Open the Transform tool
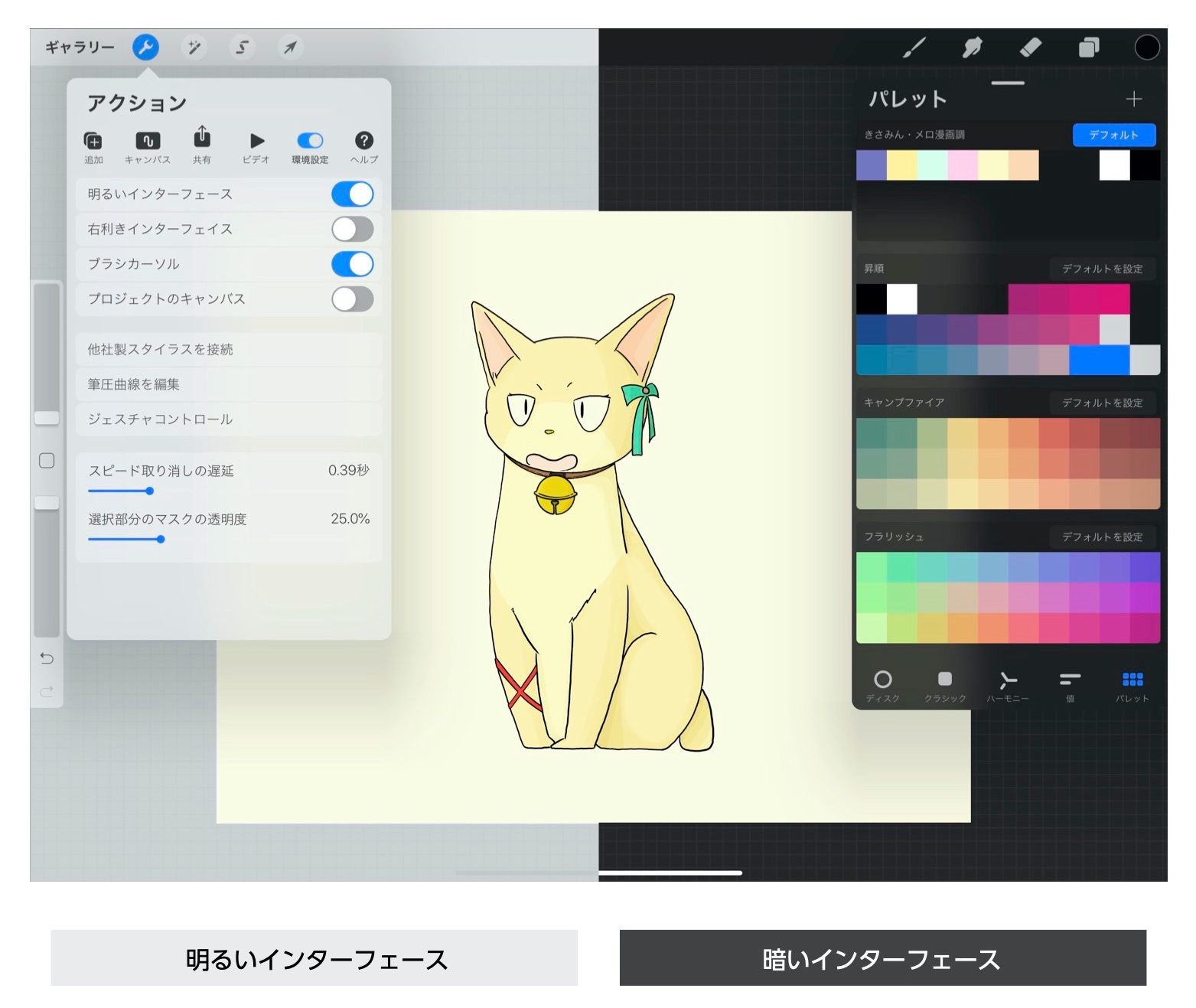The image size is (1196, 1008). pyautogui.click(x=289, y=47)
